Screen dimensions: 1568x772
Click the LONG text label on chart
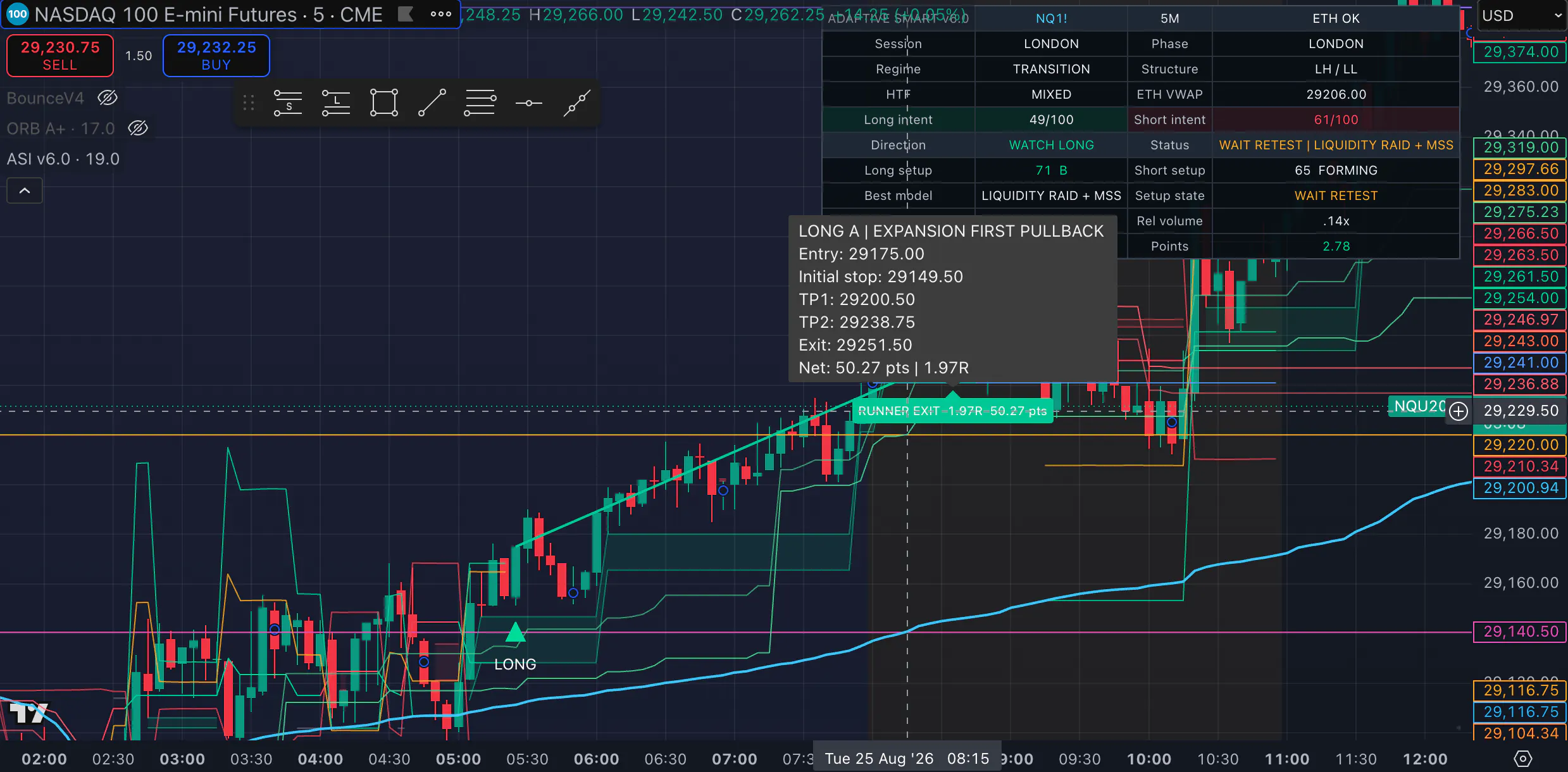515,664
